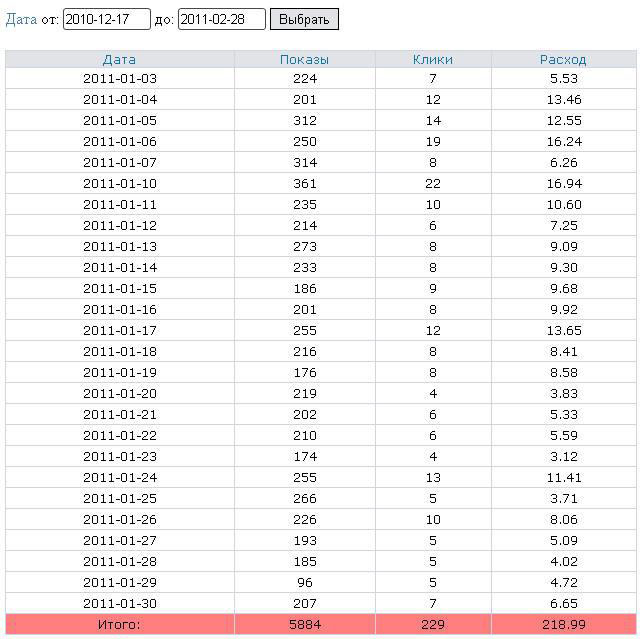Click expense value 10.60 for 2011-01-11
This screenshot has height=639, width=643.
click(564, 205)
